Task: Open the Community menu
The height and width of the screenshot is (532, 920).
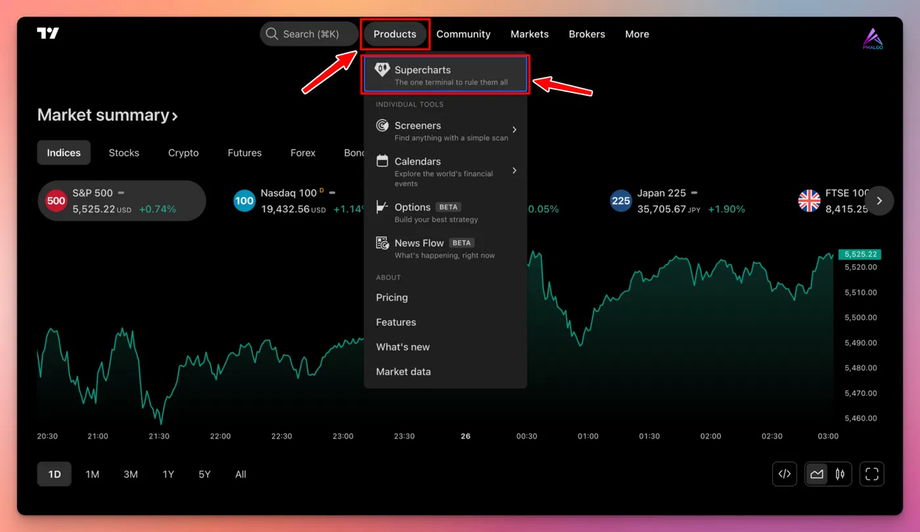Action: [463, 34]
